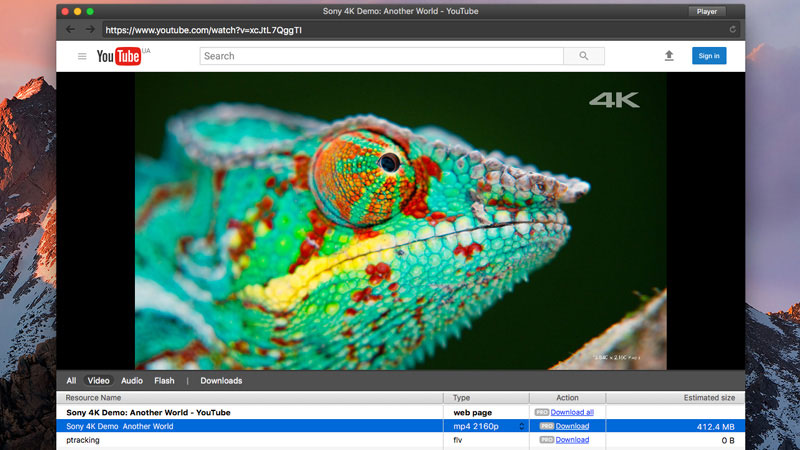The height and width of the screenshot is (450, 800).
Task: Select the Audio filter tab
Action: coord(132,381)
